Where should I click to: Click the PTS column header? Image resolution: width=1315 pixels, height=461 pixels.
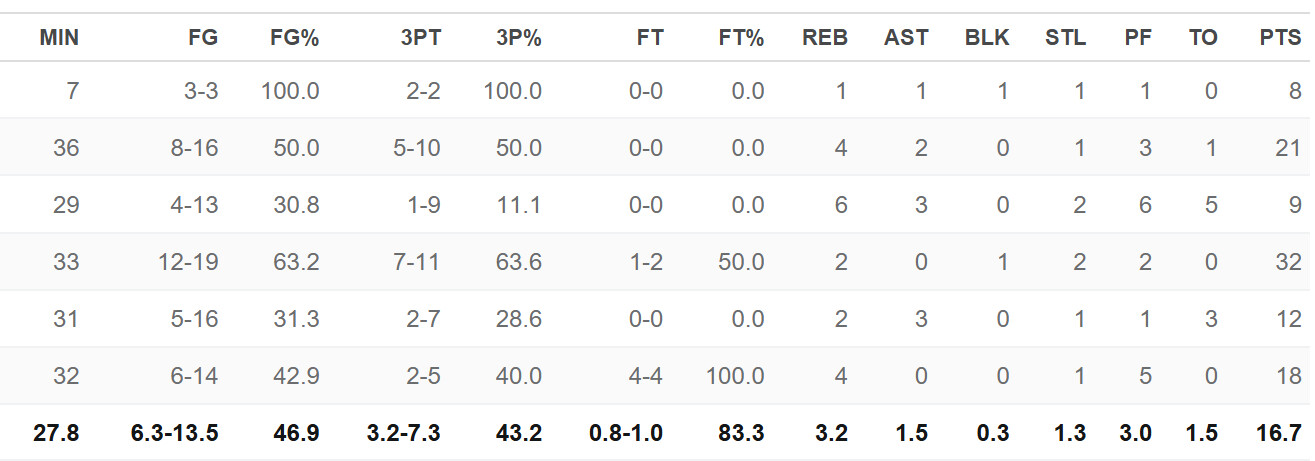1280,38
